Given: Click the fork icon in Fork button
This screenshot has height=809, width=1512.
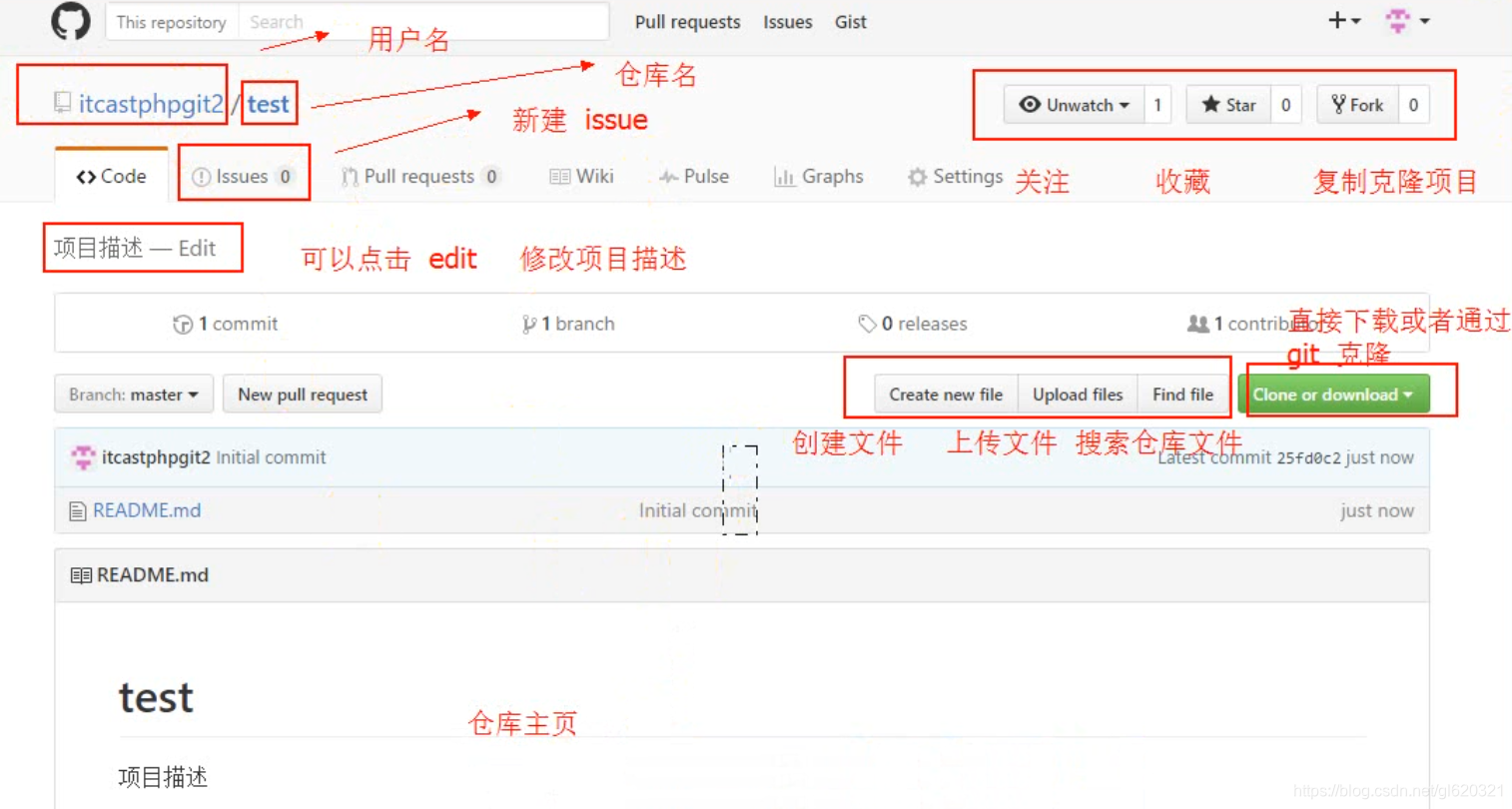Looking at the screenshot, I should pyautogui.click(x=1338, y=104).
